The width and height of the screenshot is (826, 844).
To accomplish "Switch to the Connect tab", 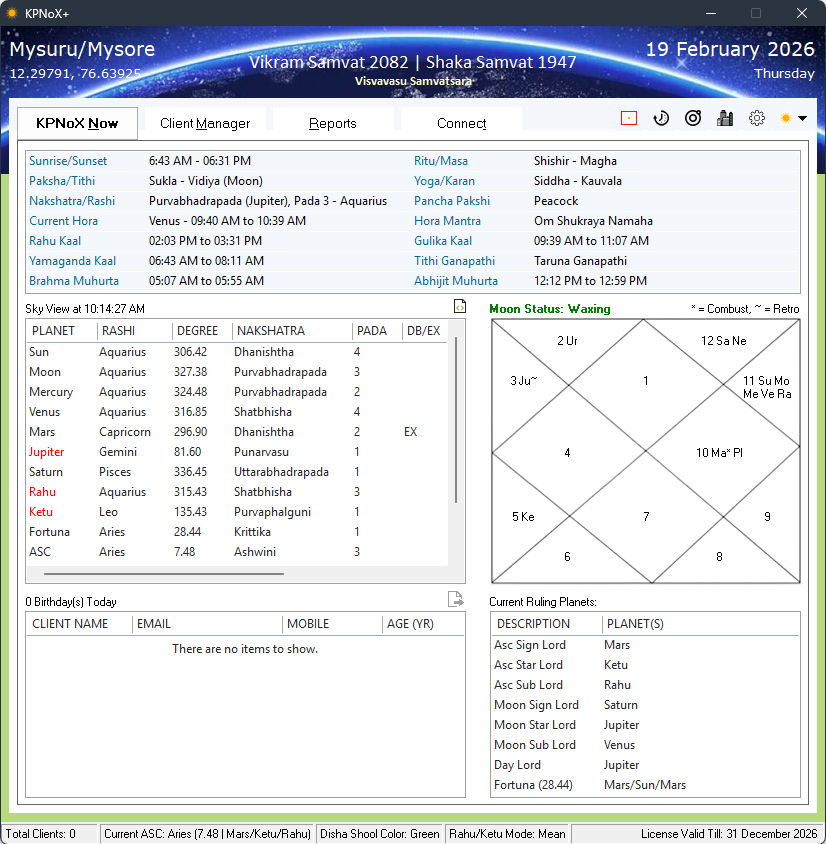I will point(461,123).
